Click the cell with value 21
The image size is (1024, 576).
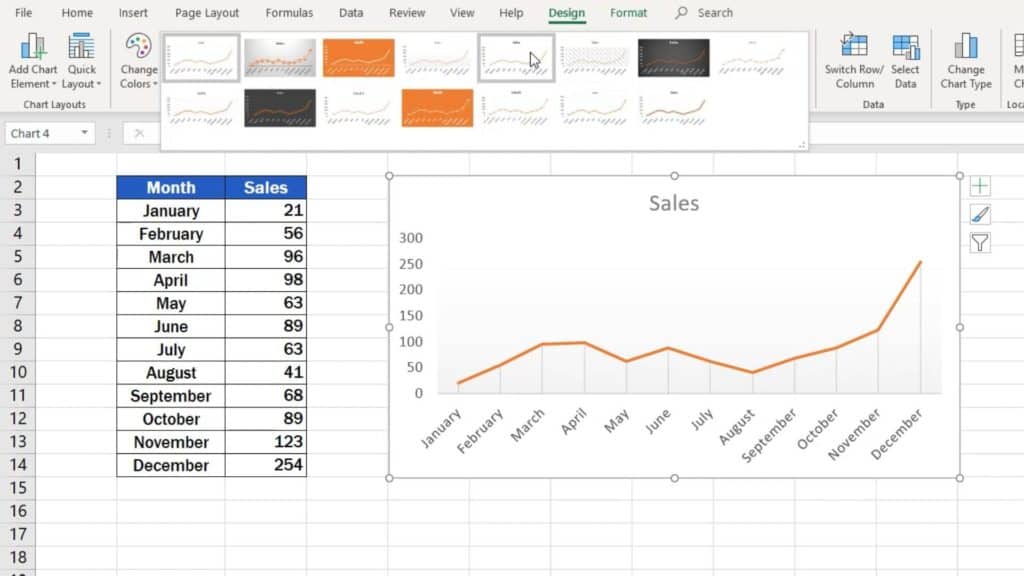266,210
